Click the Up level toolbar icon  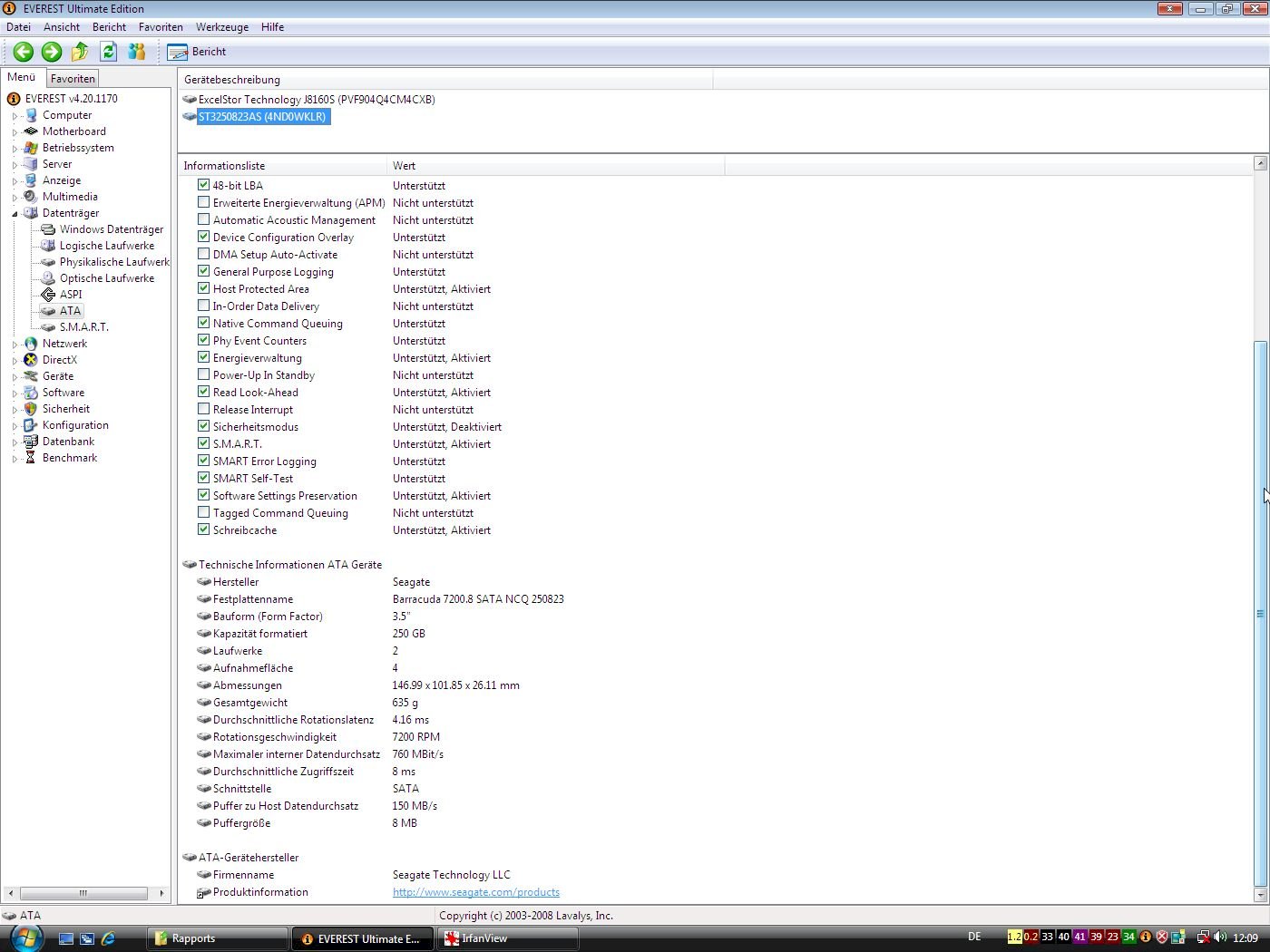tap(80, 52)
